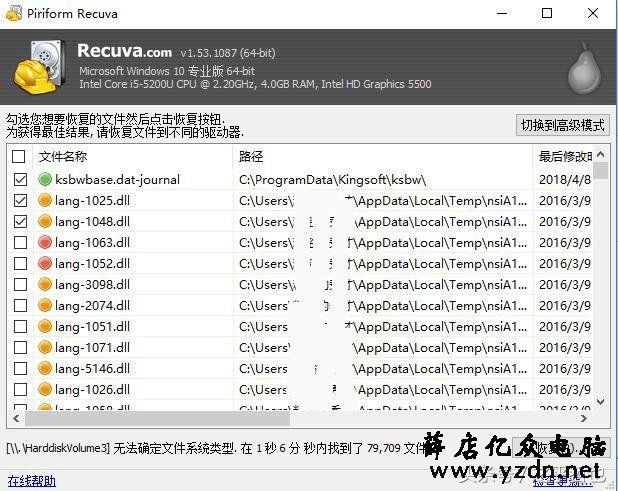The image size is (618, 491).
Task: Click the 2018/4/8 date cell
Action: point(565,180)
